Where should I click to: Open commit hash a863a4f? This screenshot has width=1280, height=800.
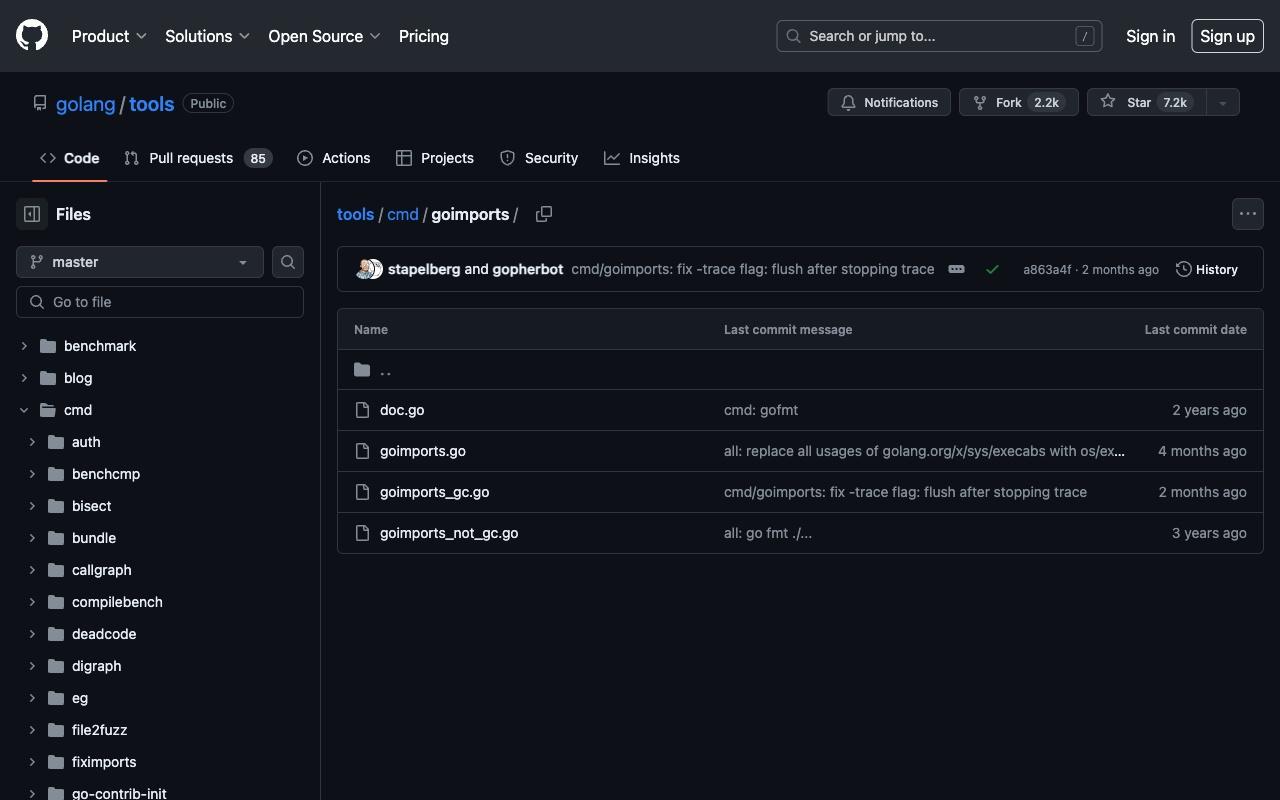[x=1047, y=270]
